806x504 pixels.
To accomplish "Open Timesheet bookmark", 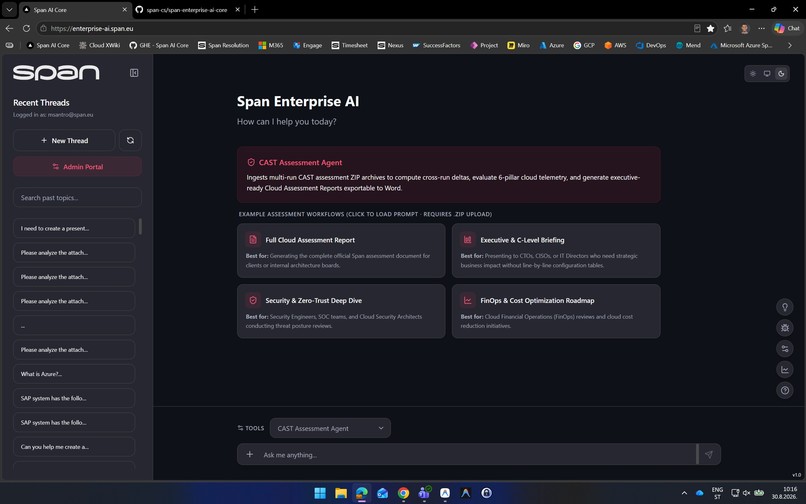I will (x=350, y=45).
